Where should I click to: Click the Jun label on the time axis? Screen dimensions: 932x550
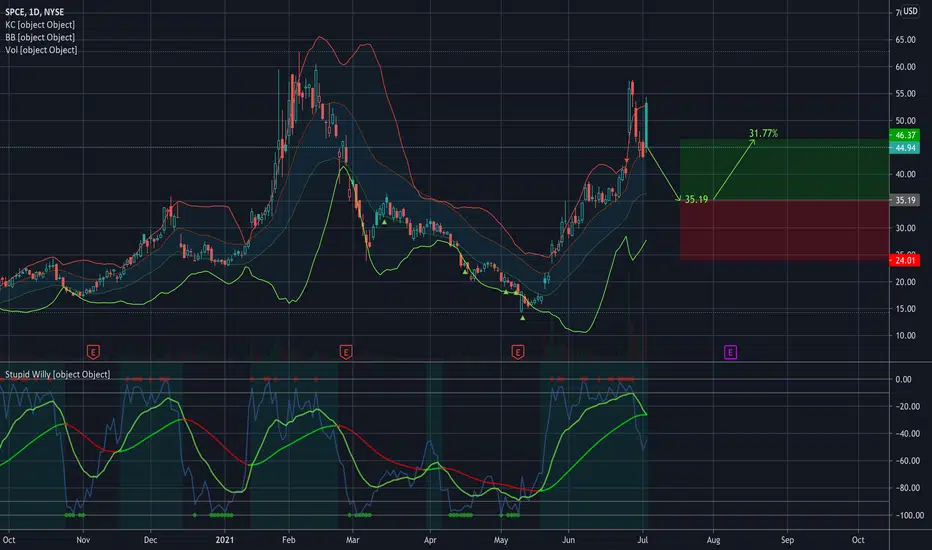pyautogui.click(x=569, y=540)
